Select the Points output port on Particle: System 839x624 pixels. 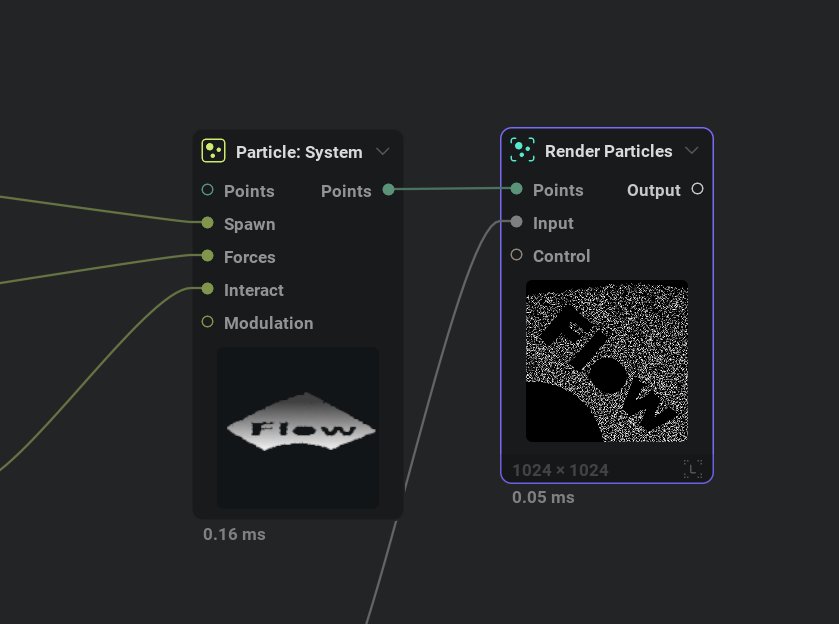388,189
